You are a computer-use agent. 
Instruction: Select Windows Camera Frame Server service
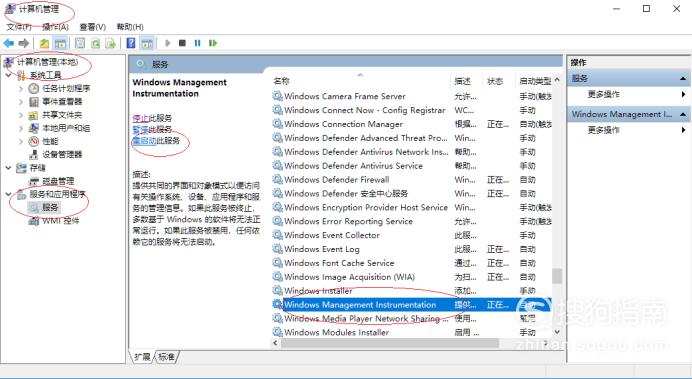click(x=345, y=96)
